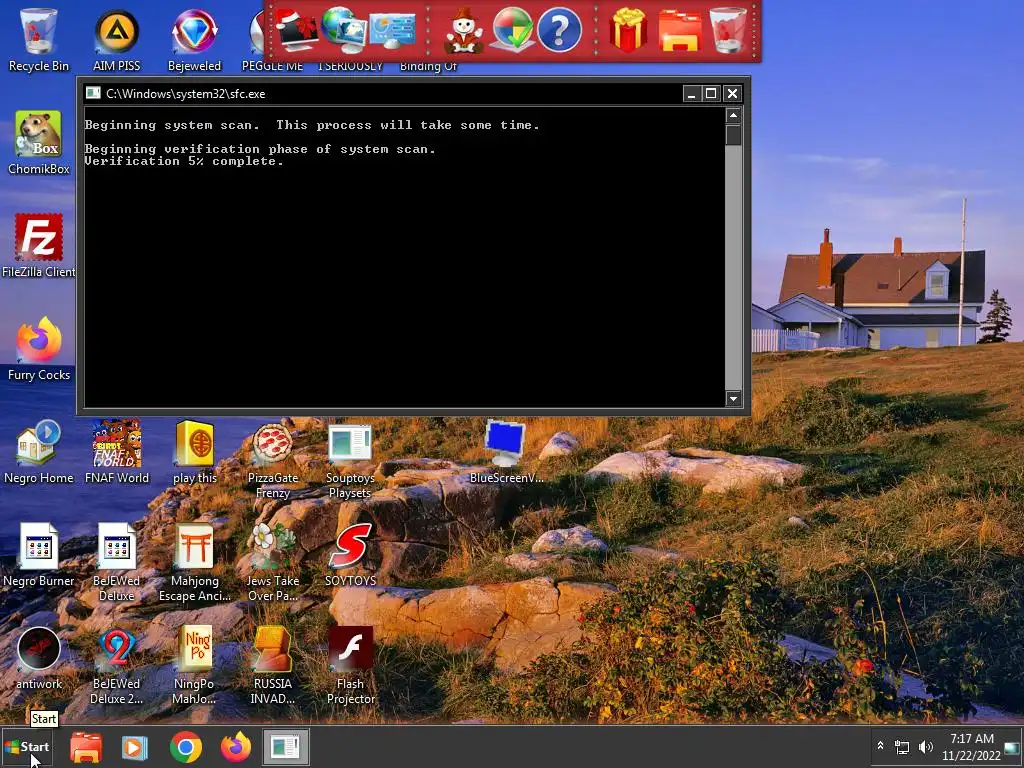Open the orange folder icon in the dock

[679, 30]
